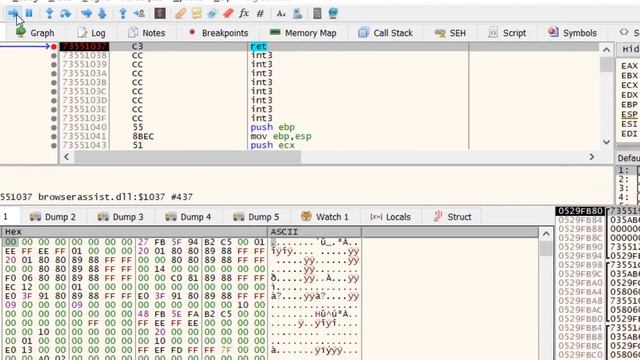Click the disassembly horizontal scroll left arrow
Viewport: 640px width, 360px height.
pyautogui.click(x=67, y=157)
